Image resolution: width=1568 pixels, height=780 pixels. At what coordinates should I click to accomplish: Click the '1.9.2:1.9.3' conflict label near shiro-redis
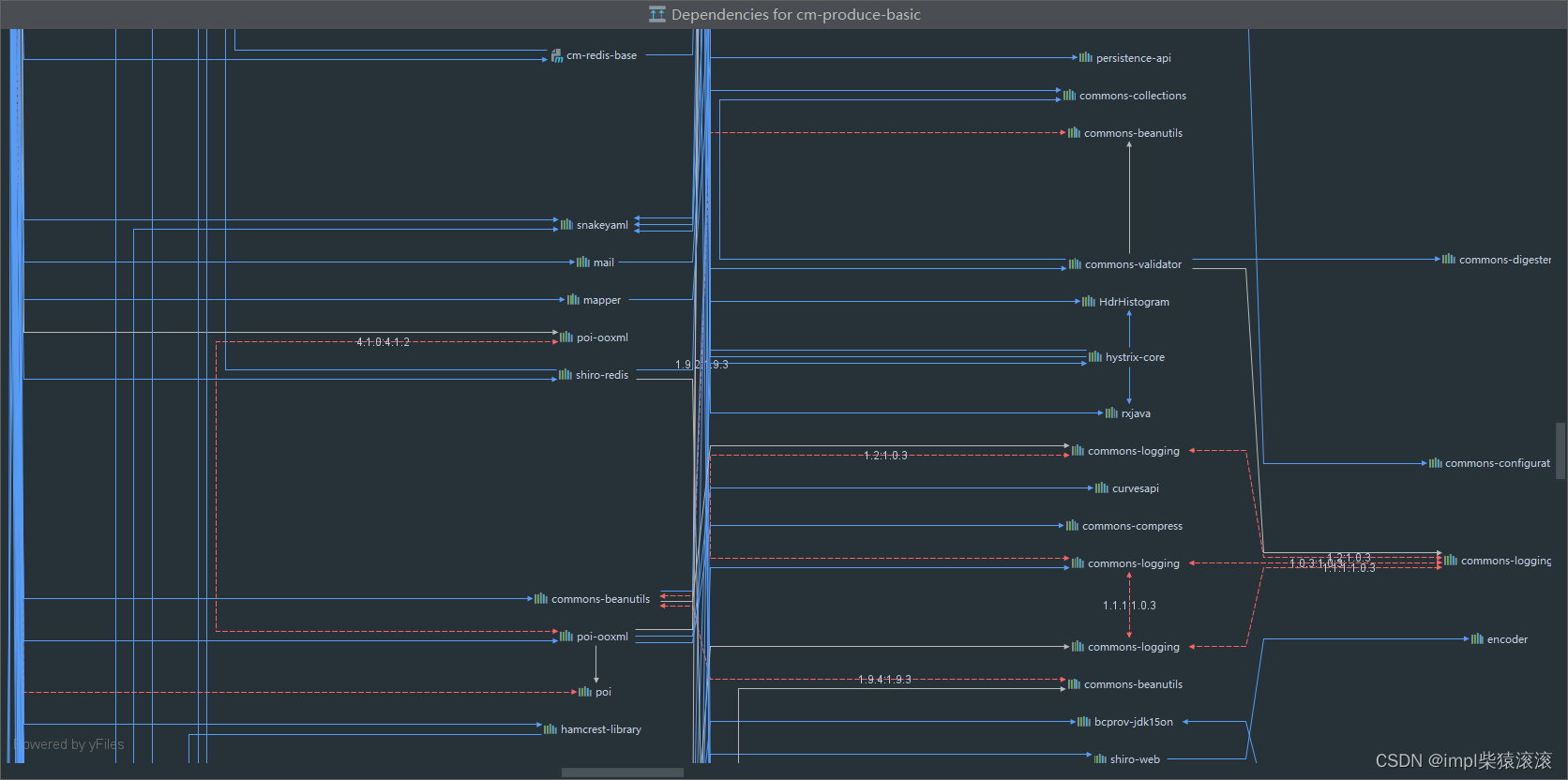701,365
